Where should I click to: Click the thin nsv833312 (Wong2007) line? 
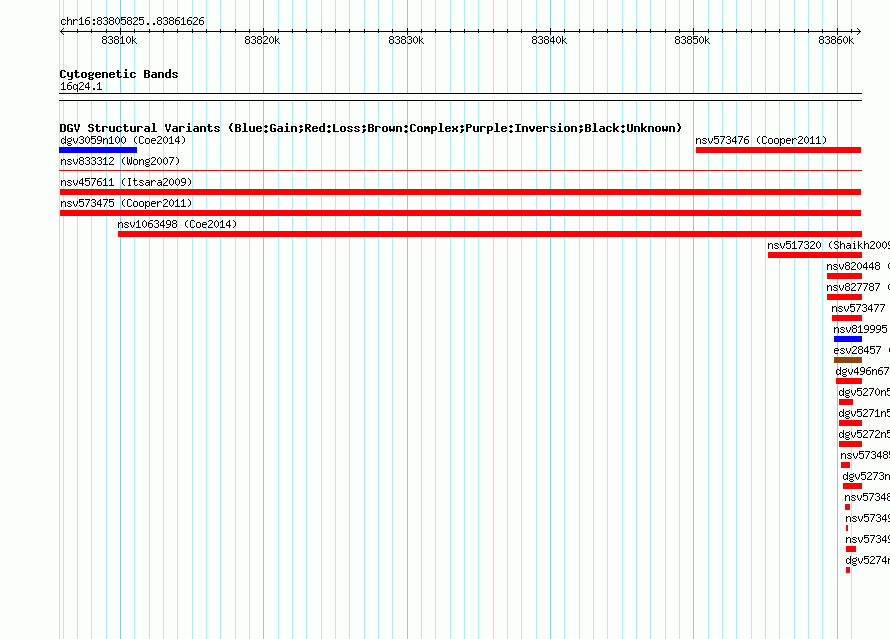pos(460,170)
